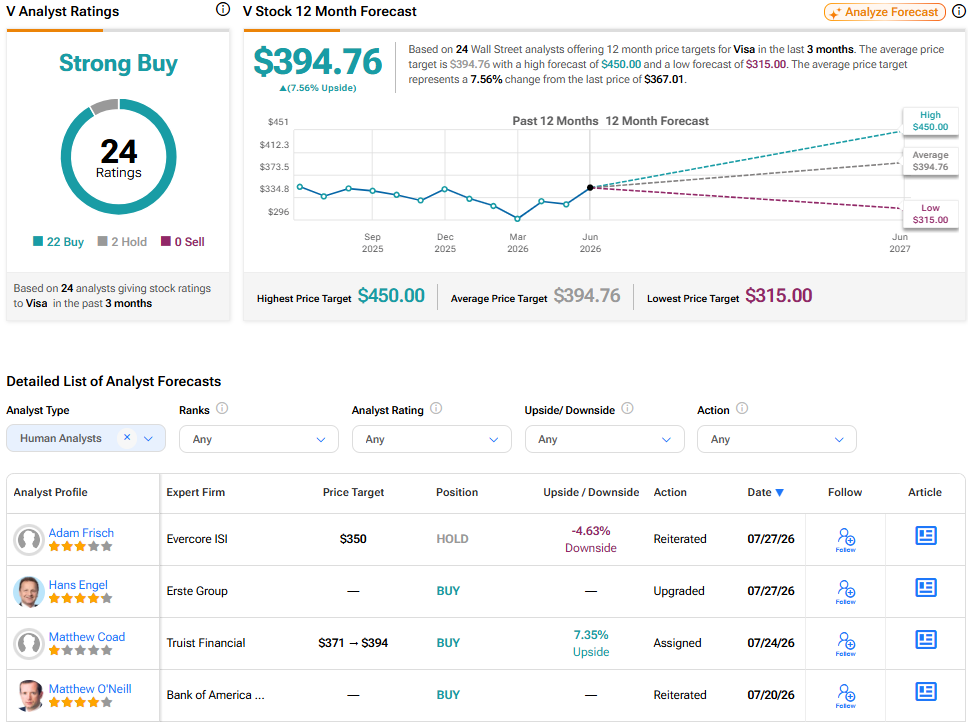
Task: Open the Action filter dropdown
Action: 777,439
